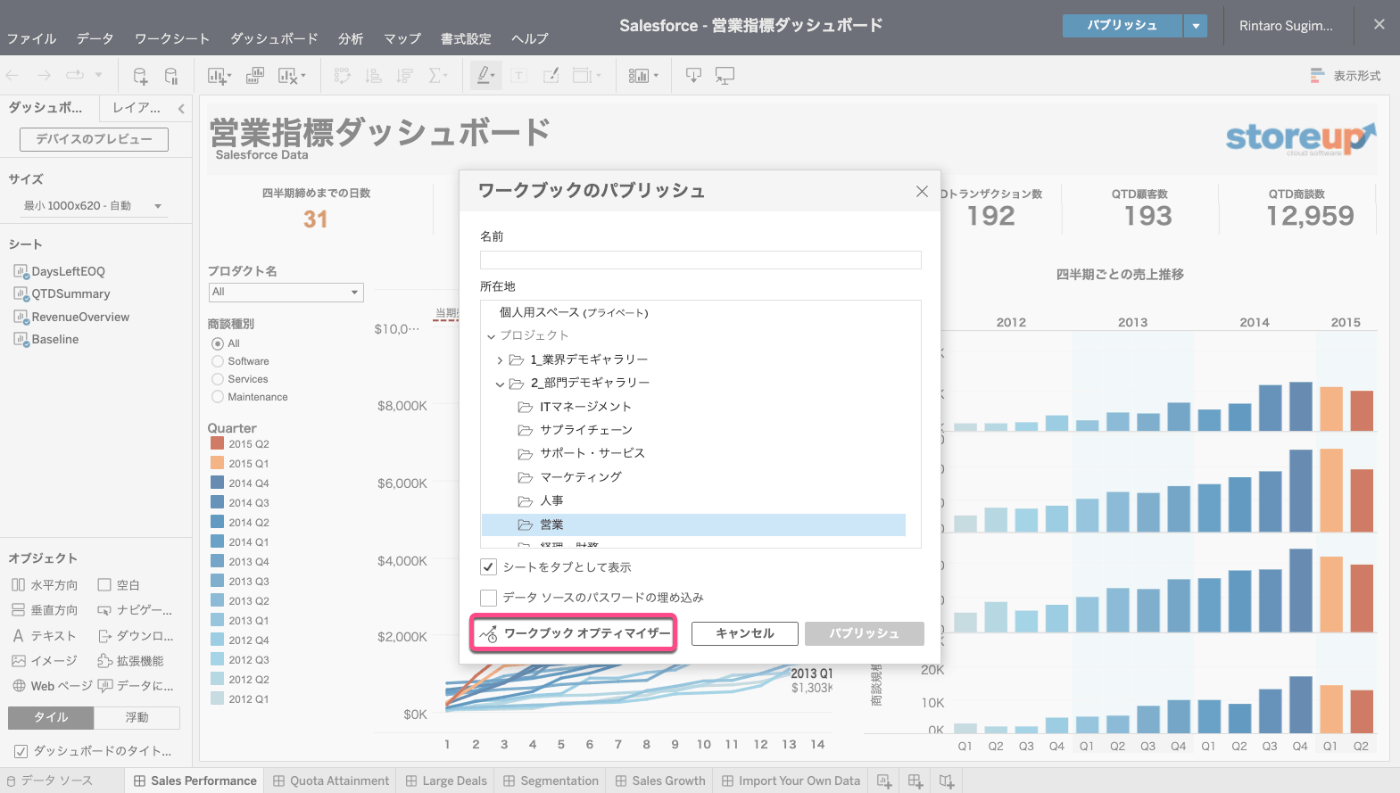Screen dimensions: 1400x793
Task: Click the 2015 Q2 color swatch
Action: coord(217,444)
